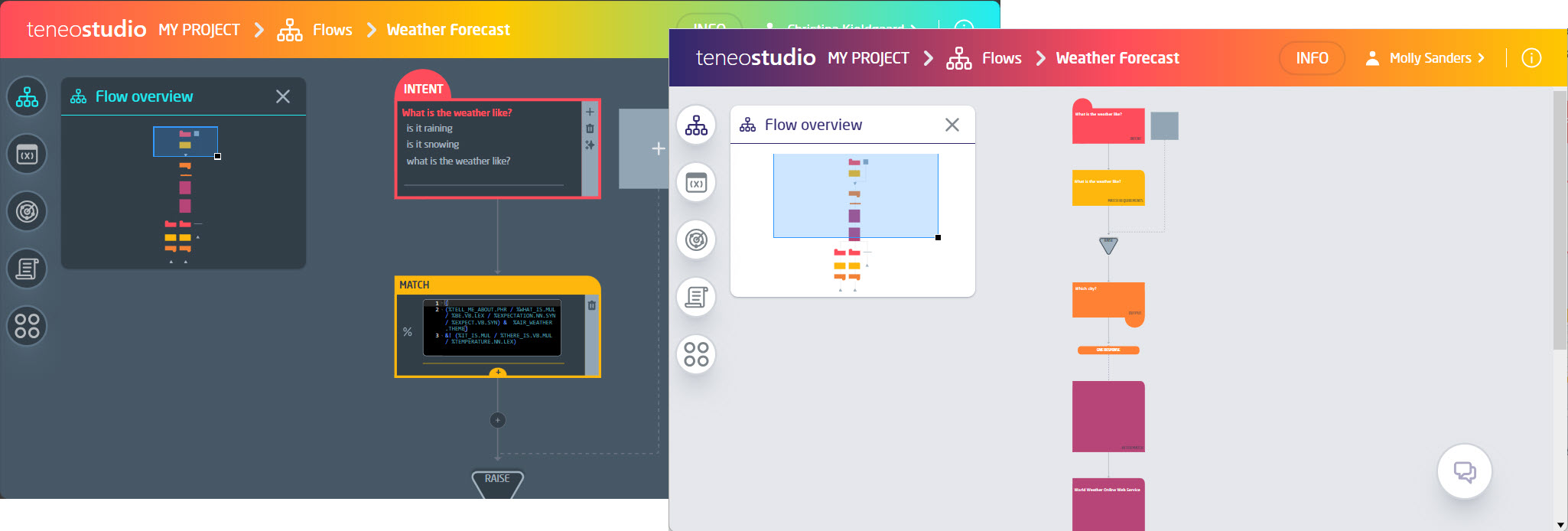Click the INFO button in the light window
The height and width of the screenshot is (531, 1568).
point(1311,58)
